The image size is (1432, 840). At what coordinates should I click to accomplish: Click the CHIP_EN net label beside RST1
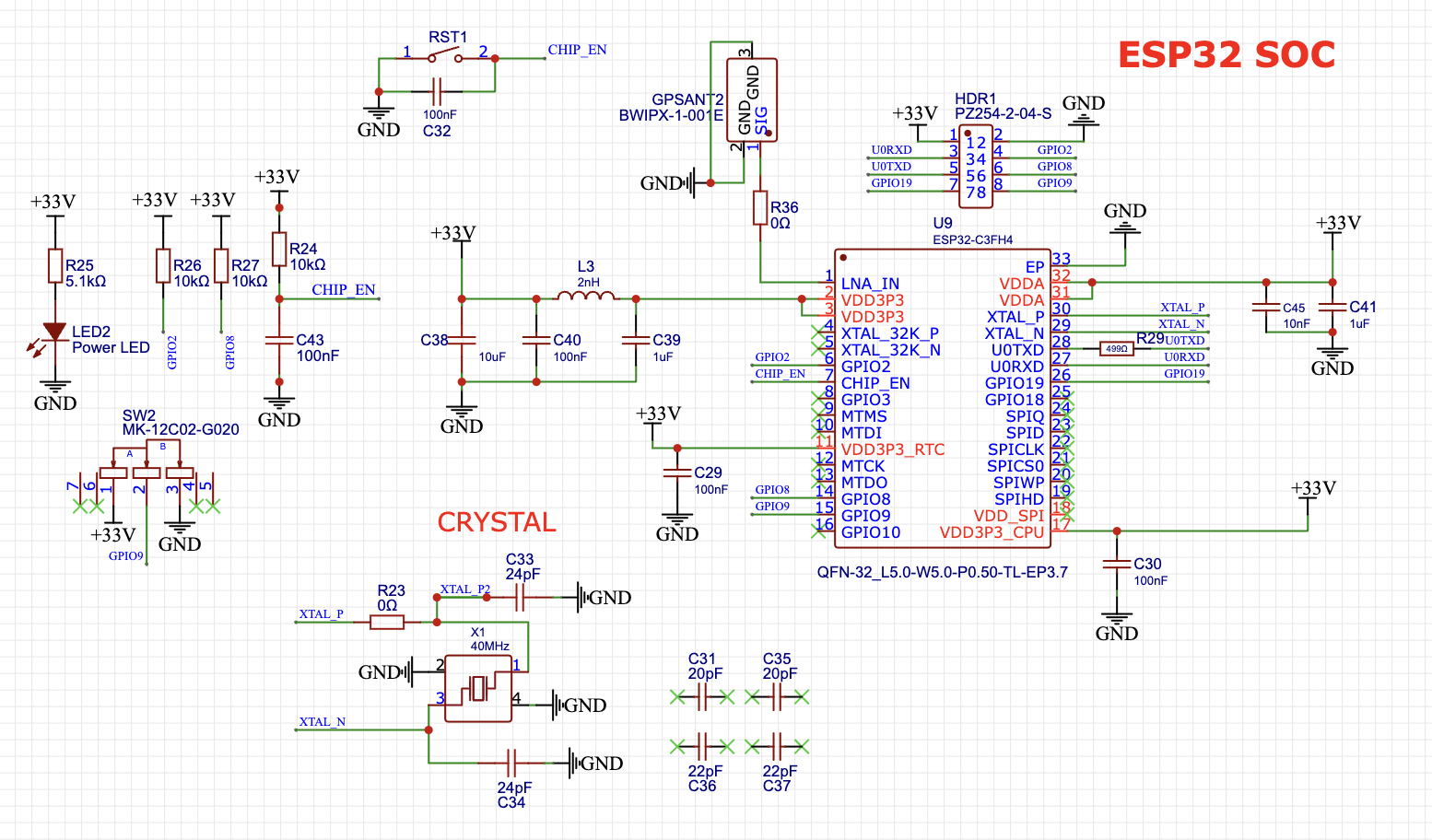pyautogui.click(x=577, y=50)
